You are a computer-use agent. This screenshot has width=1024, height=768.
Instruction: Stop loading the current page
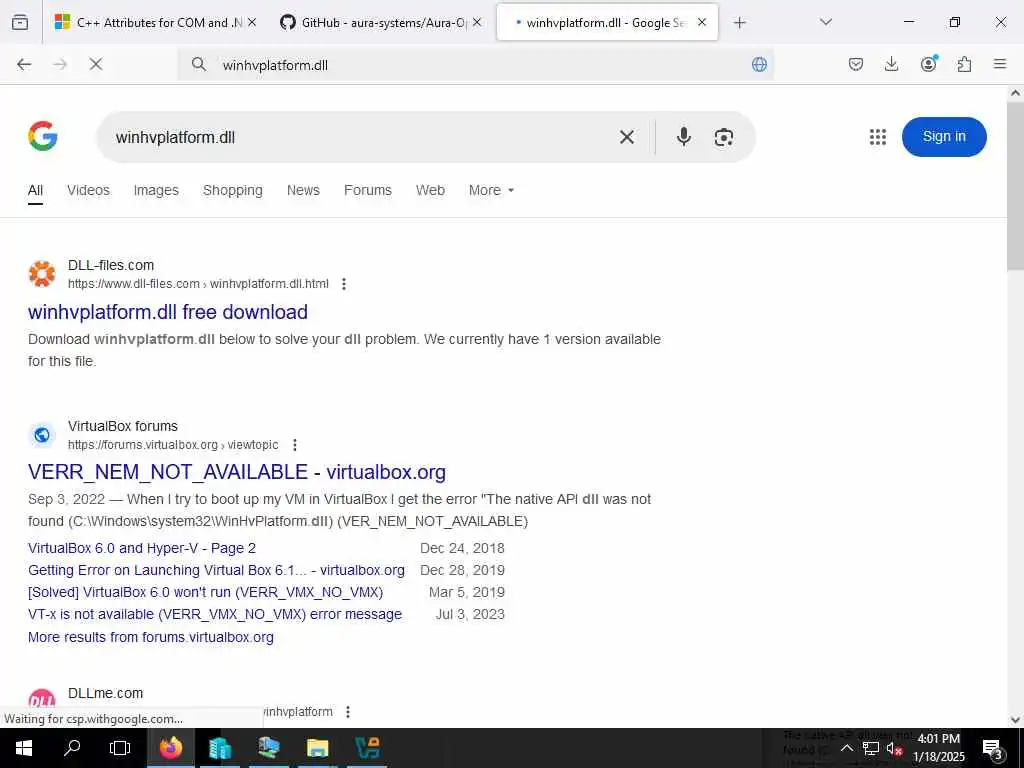pos(95,64)
